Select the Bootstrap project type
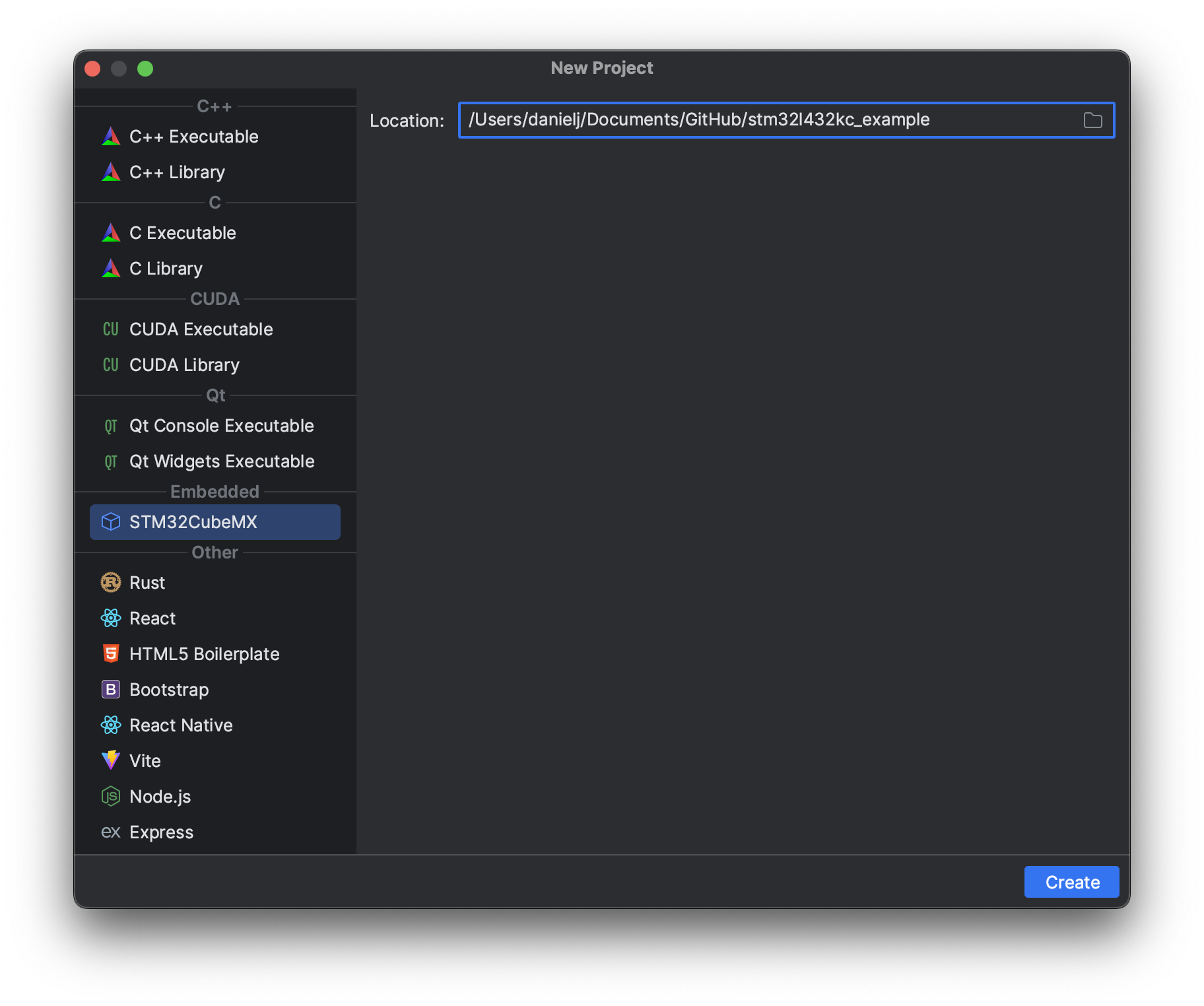 (168, 689)
